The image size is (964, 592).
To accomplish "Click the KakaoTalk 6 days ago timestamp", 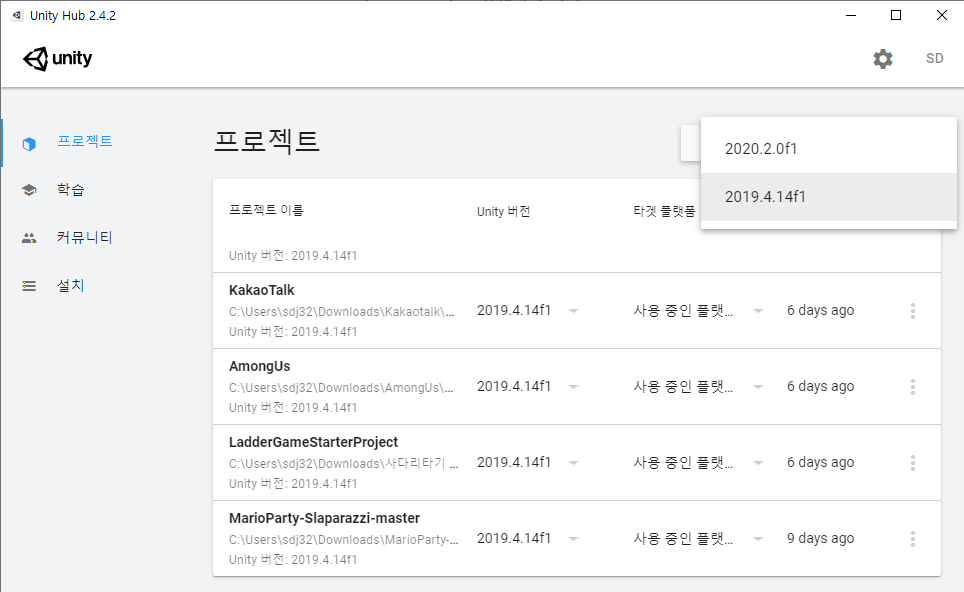I will point(820,310).
